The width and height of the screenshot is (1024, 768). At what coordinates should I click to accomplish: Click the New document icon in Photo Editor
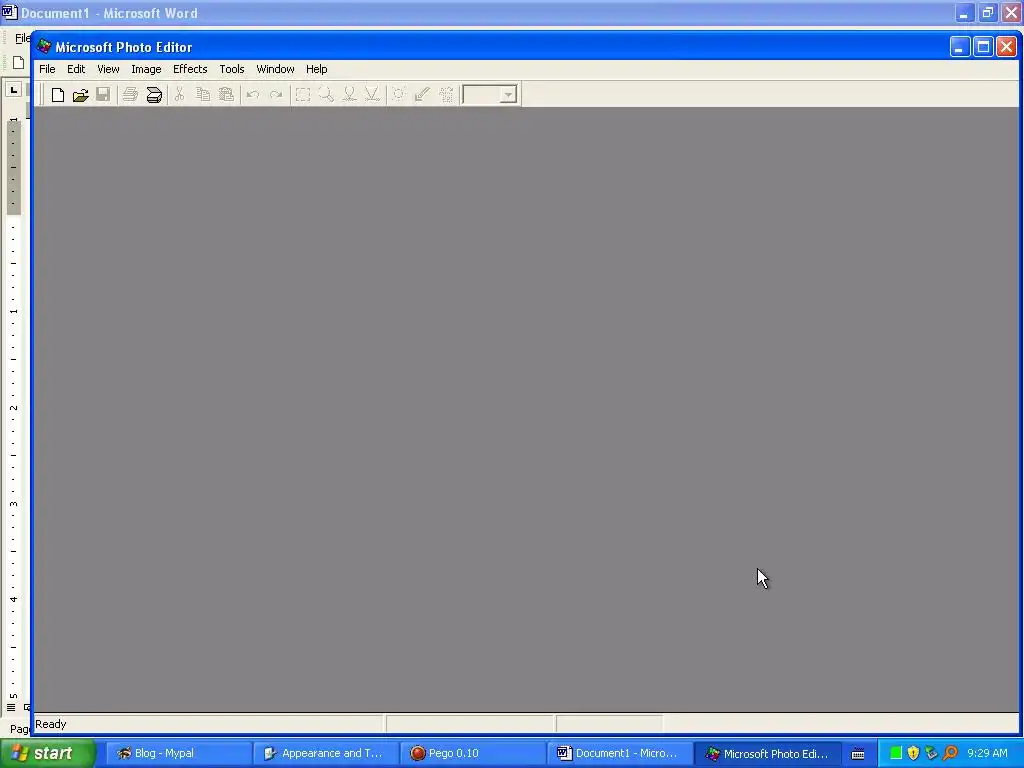tap(57, 95)
